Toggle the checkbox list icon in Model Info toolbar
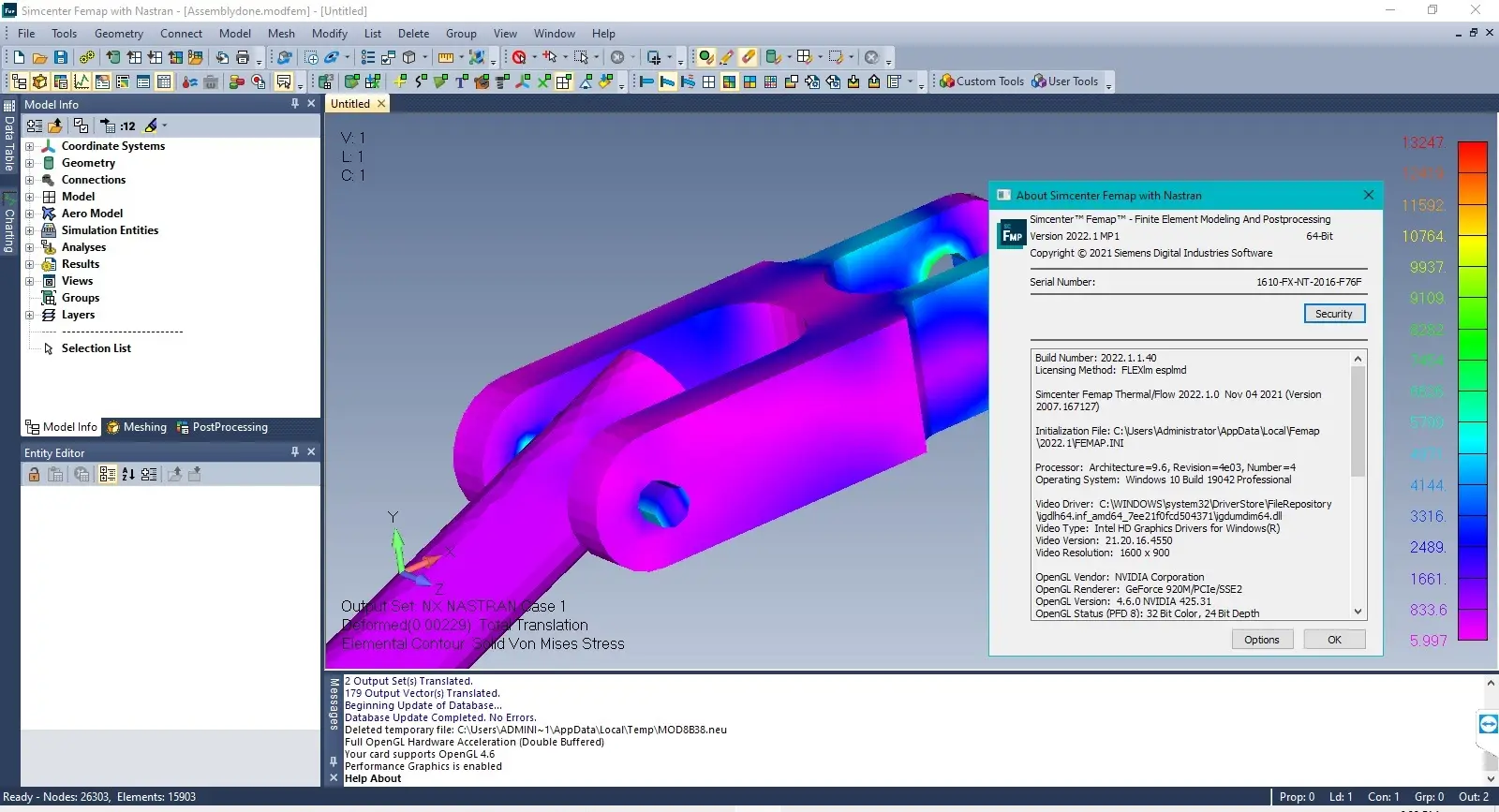This screenshot has height=812, width=1499. pos(81,125)
